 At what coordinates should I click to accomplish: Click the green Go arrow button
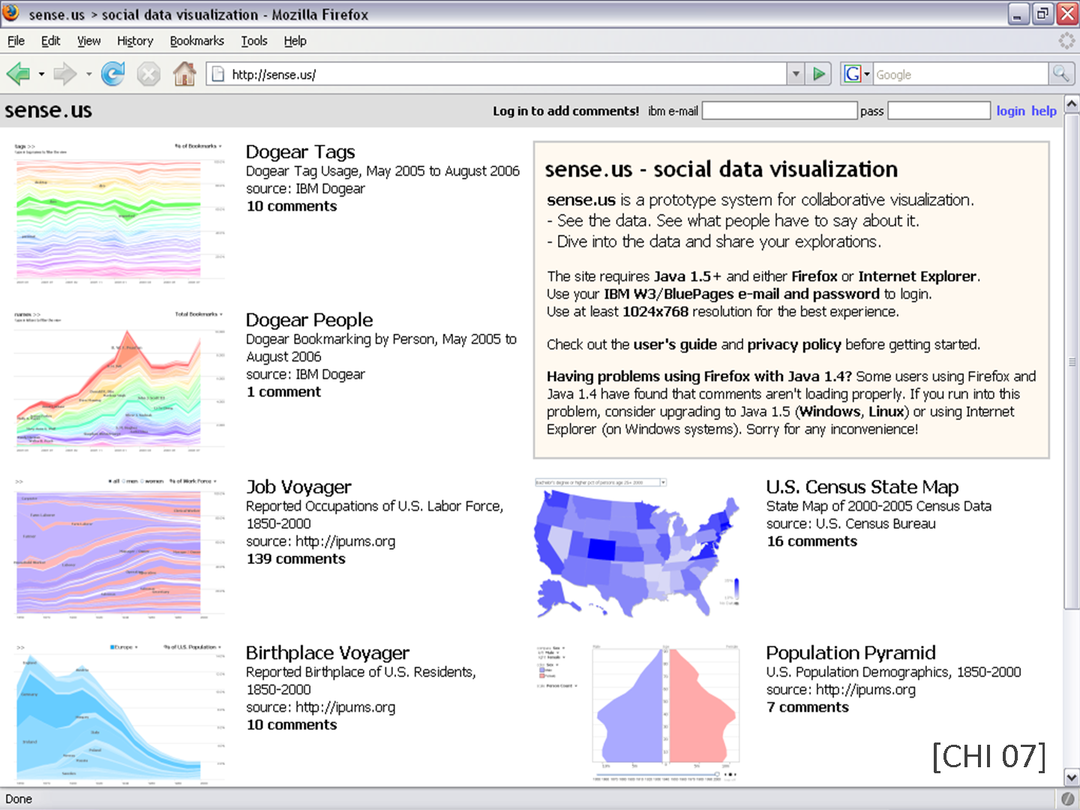coord(819,74)
